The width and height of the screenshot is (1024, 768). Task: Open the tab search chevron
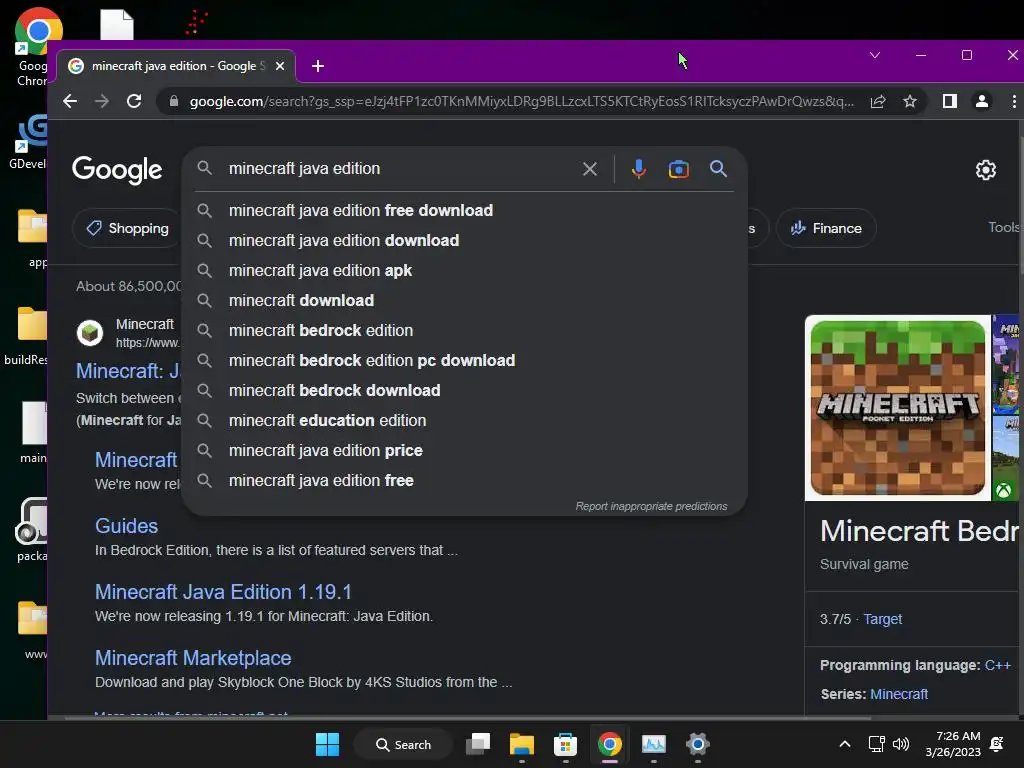pos(875,55)
